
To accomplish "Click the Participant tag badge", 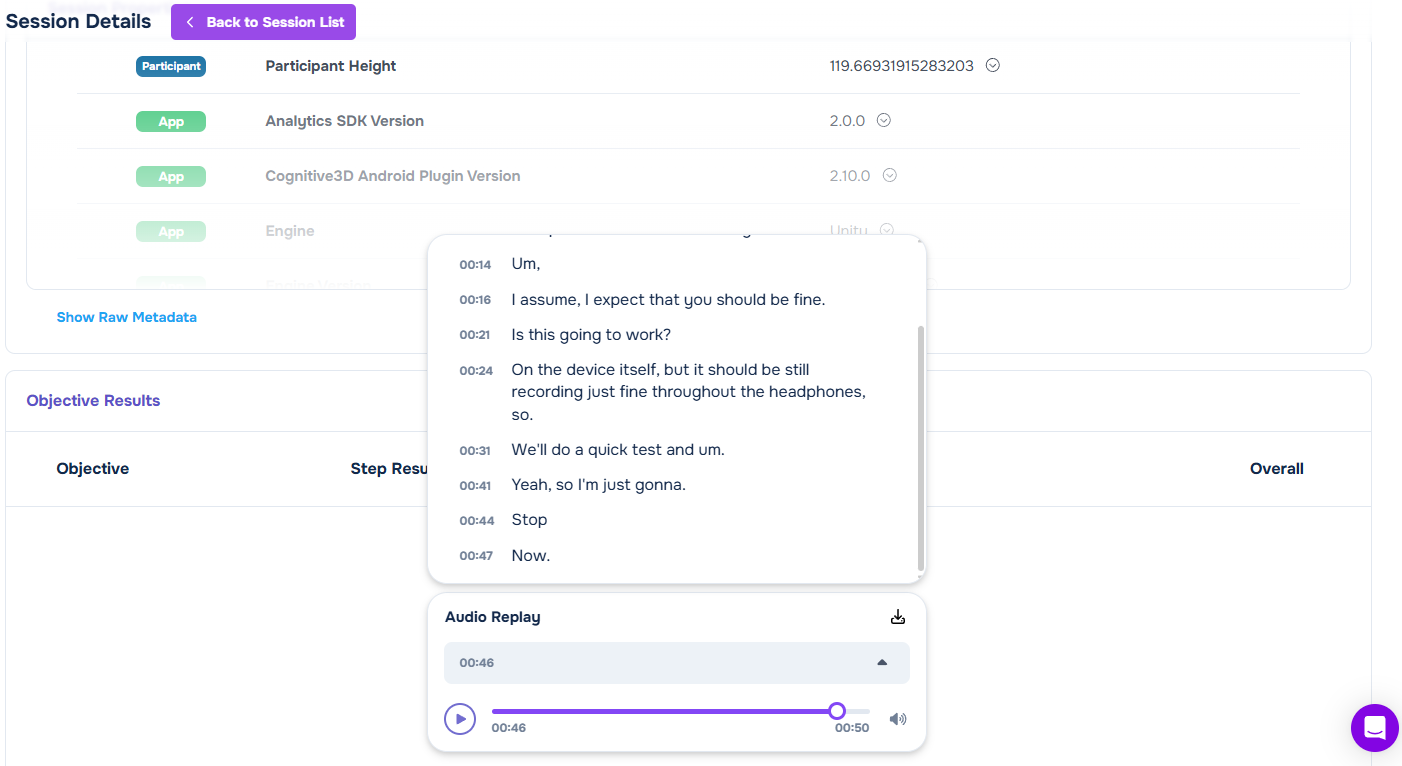I will 171,66.
